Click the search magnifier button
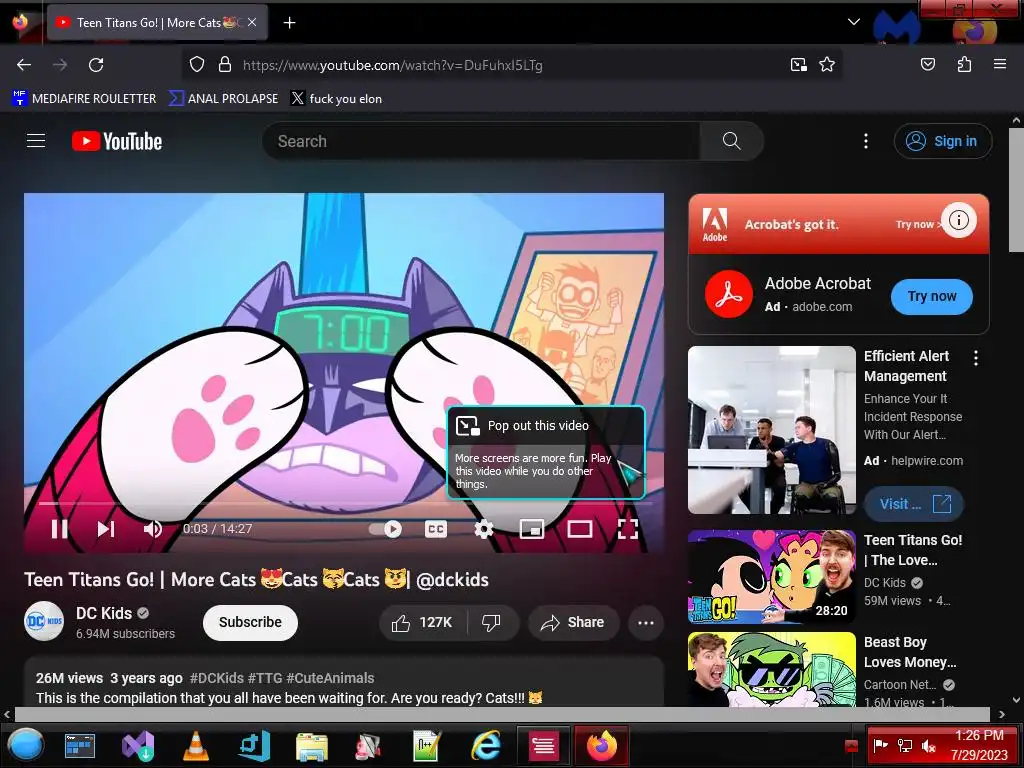Viewport: 1024px width, 768px height. tap(731, 141)
